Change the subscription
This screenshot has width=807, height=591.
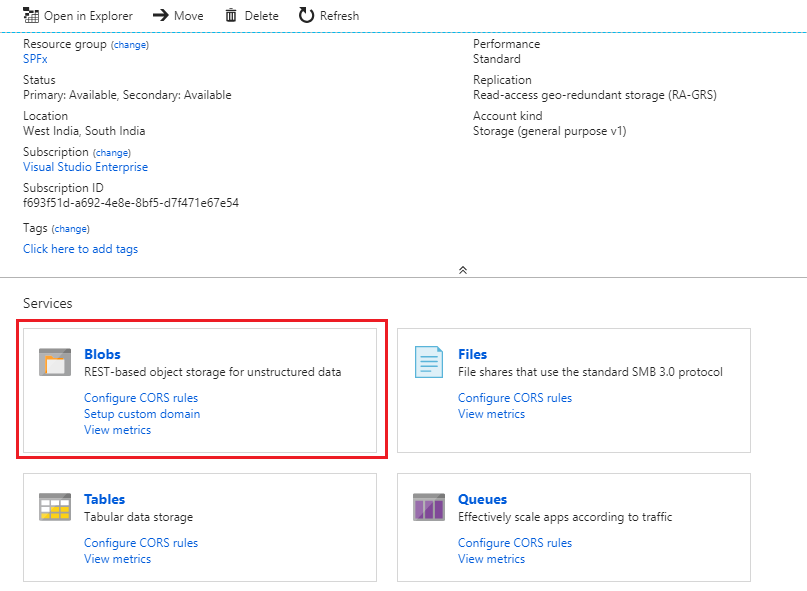click(x=111, y=153)
